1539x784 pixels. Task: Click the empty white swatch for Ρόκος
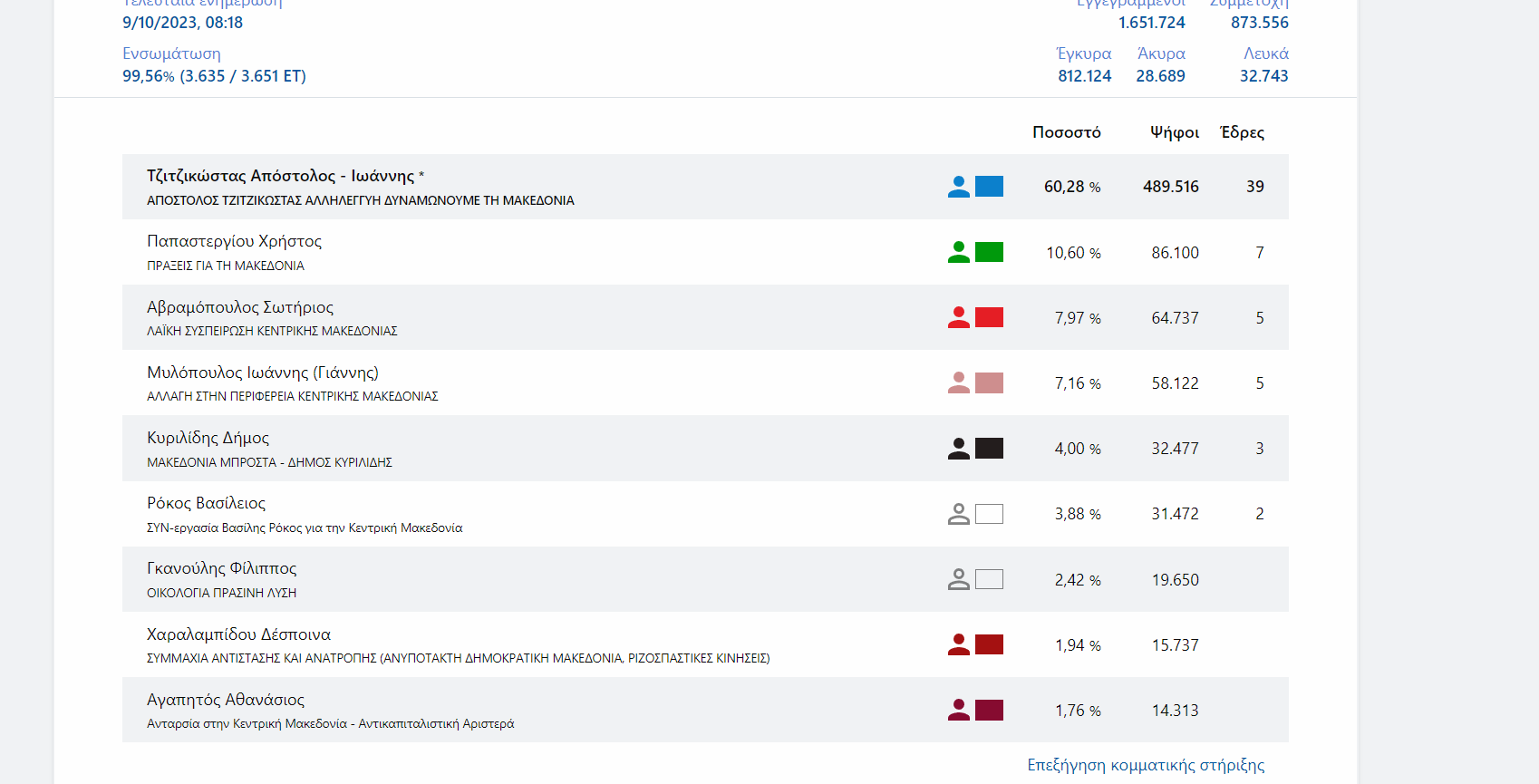click(x=989, y=514)
